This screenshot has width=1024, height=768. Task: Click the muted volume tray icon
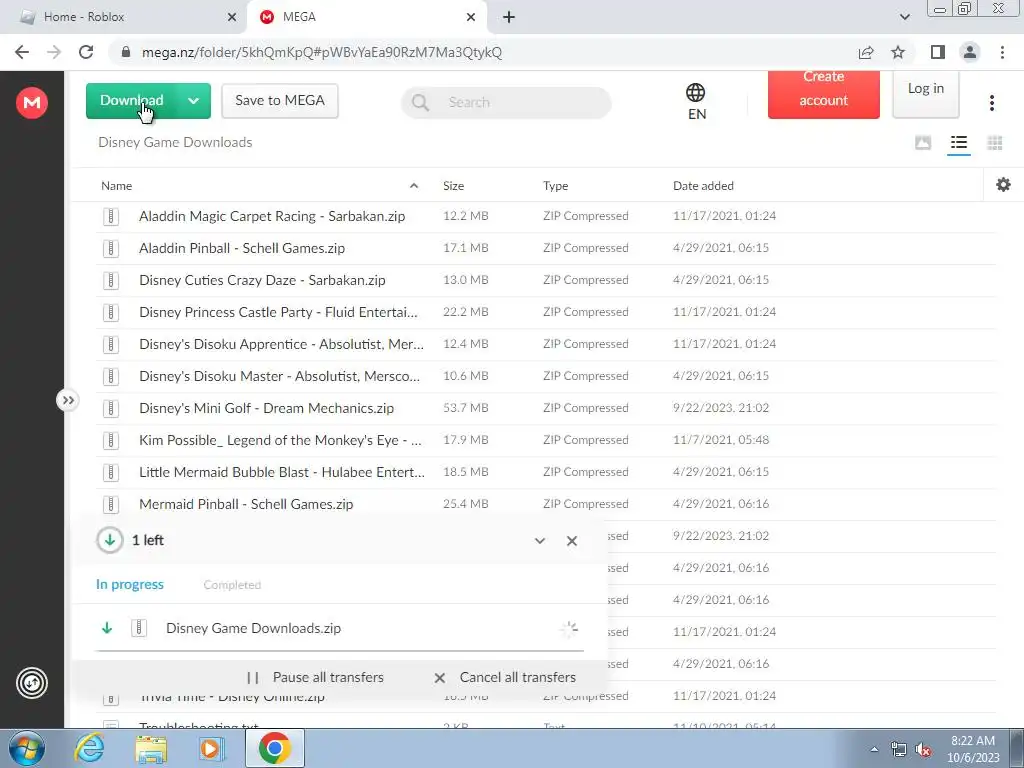point(923,750)
